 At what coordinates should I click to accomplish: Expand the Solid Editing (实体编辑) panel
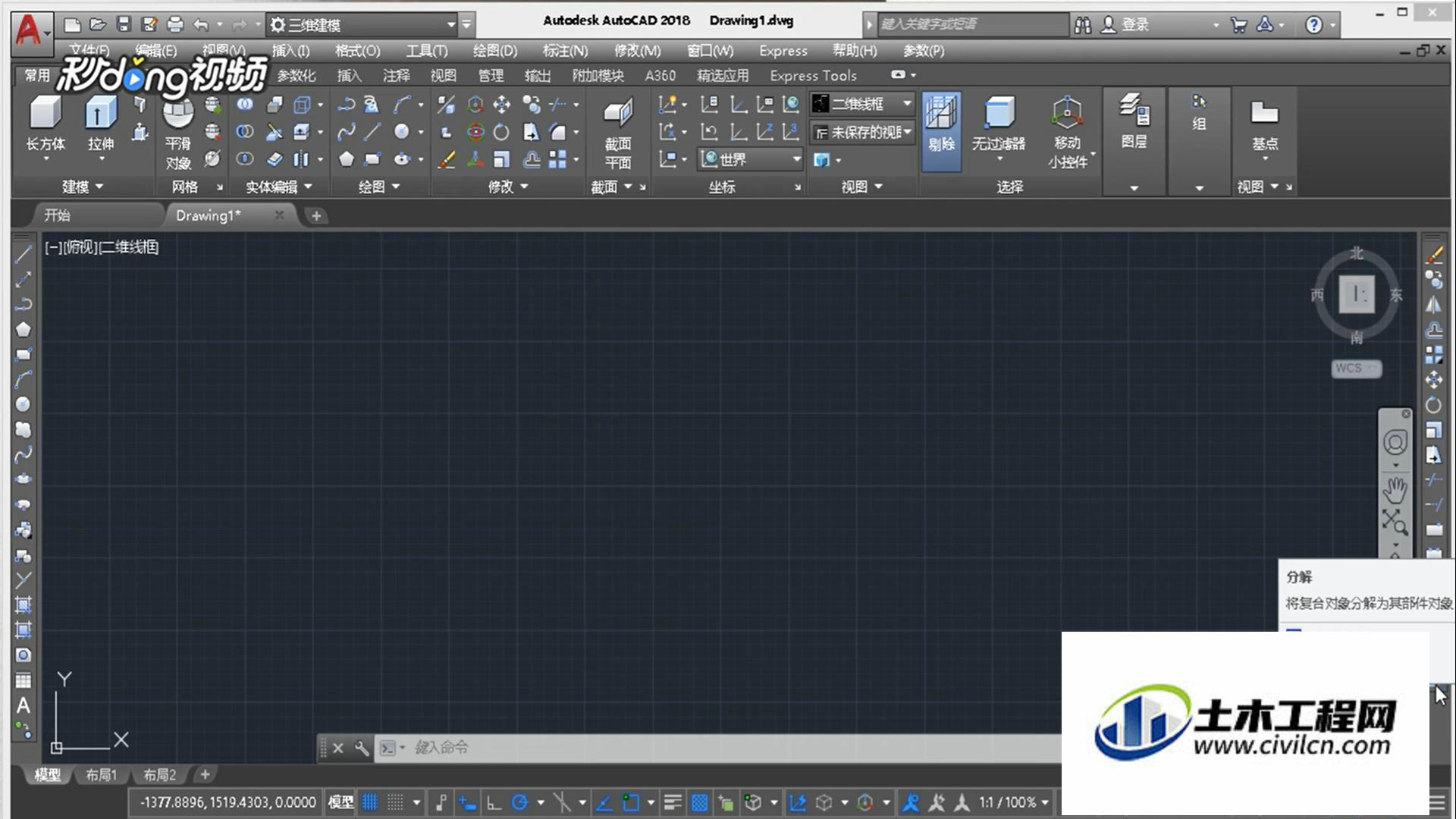click(x=278, y=187)
